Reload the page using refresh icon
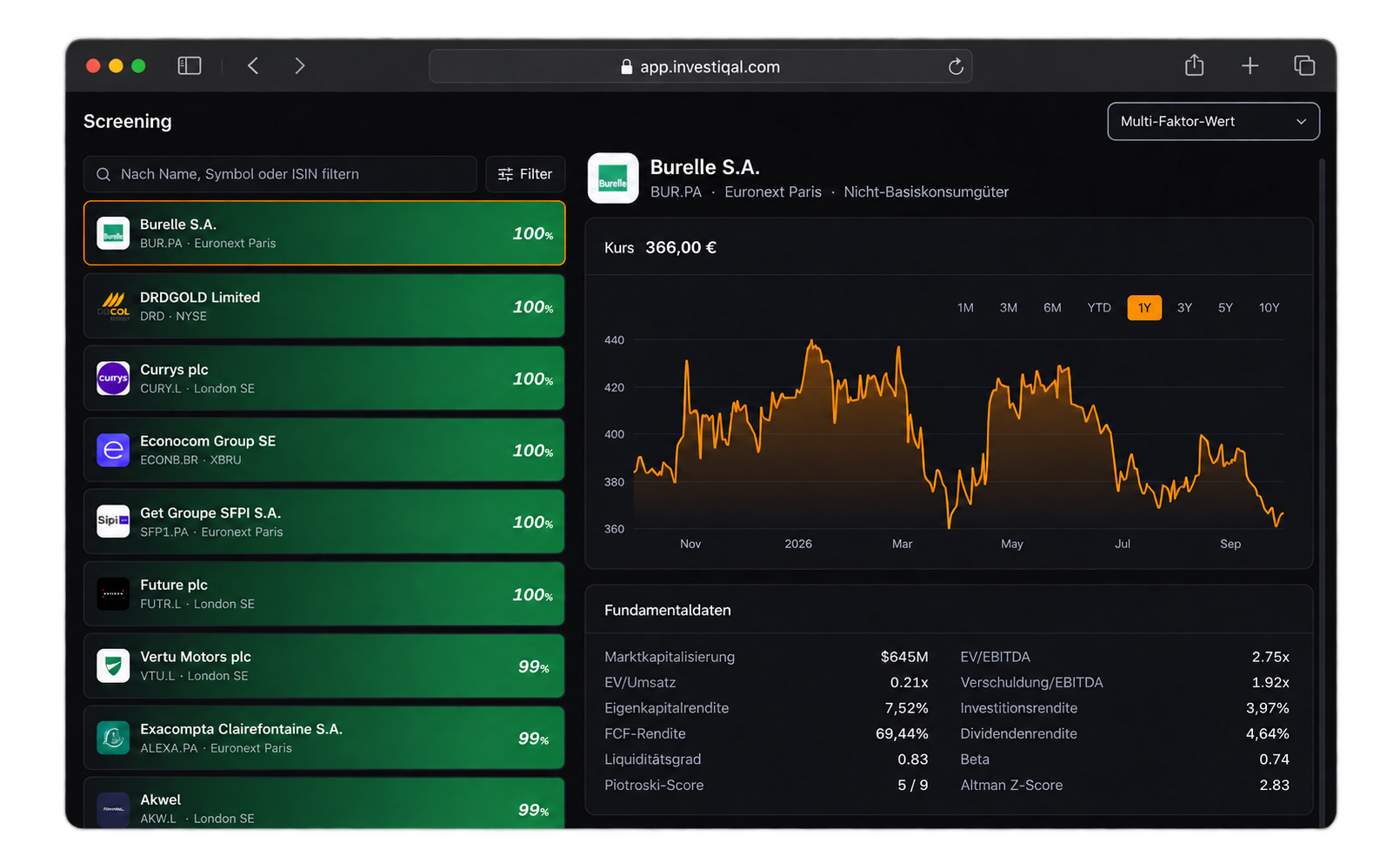1400x850 pixels. pyautogui.click(x=956, y=67)
